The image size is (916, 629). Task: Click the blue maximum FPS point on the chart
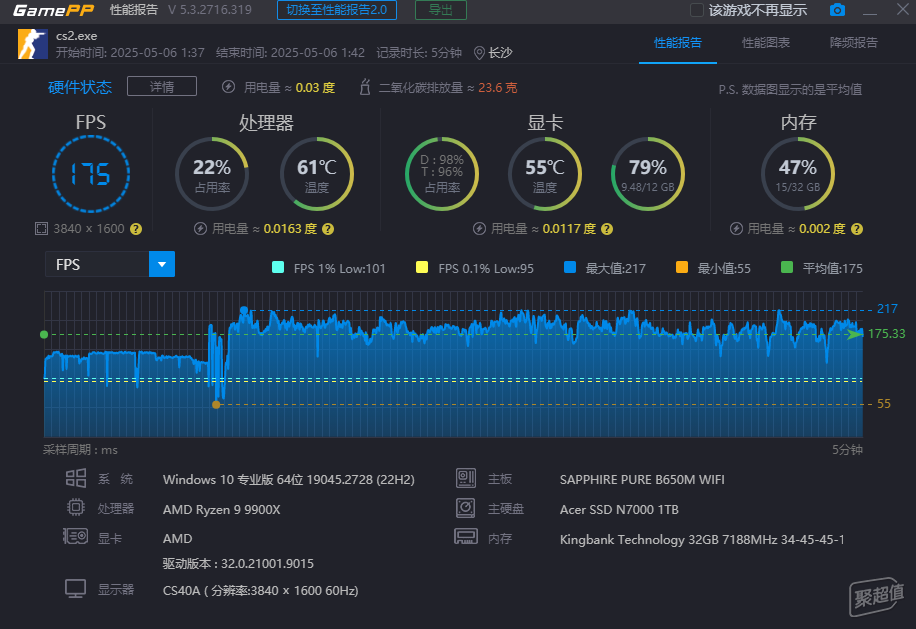point(244,310)
